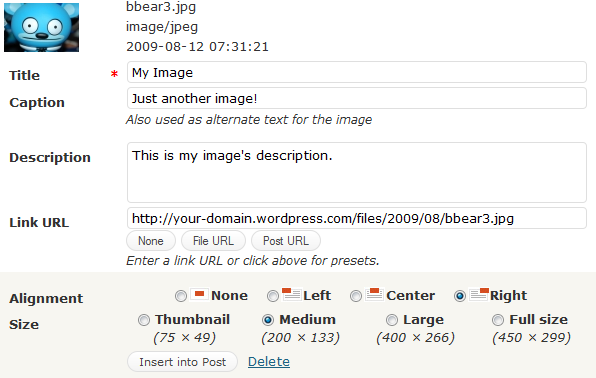Click the Center alignment icon
The image size is (596, 378).
click(x=374, y=294)
